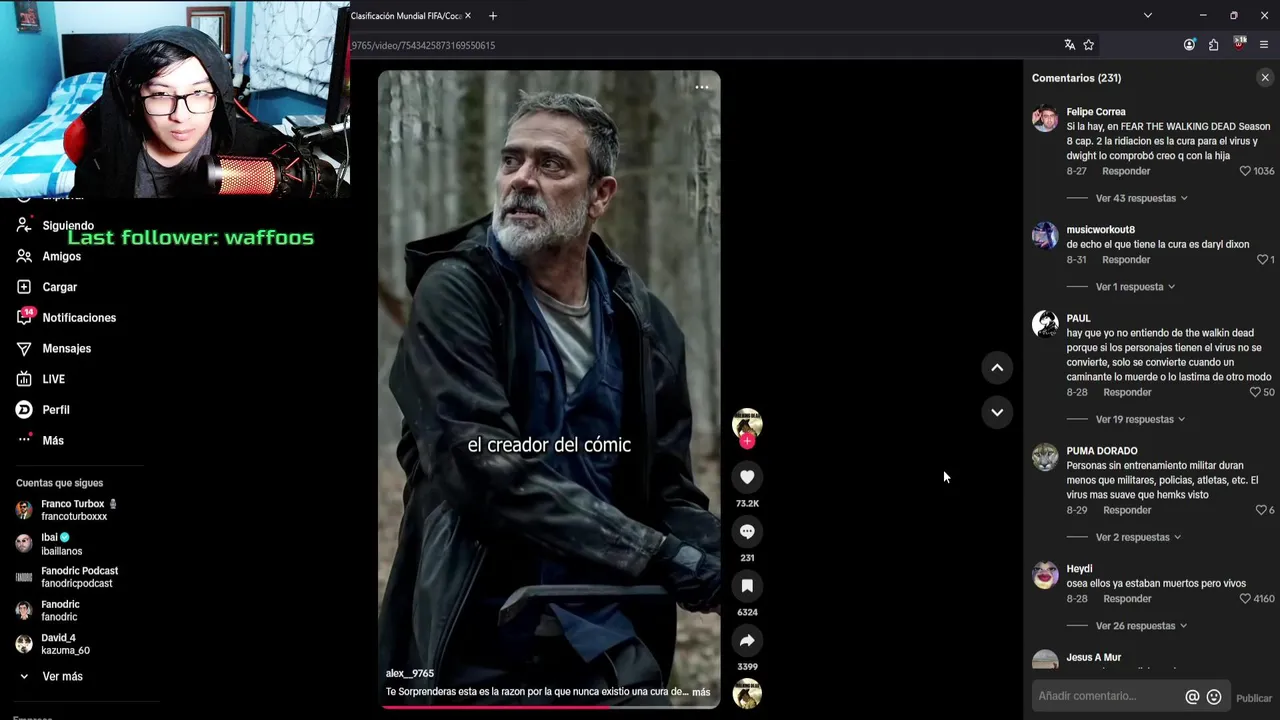Viewport: 1280px width, 720px height.
Task: Open the emoji picker in comment box
Action: pos(1214,697)
